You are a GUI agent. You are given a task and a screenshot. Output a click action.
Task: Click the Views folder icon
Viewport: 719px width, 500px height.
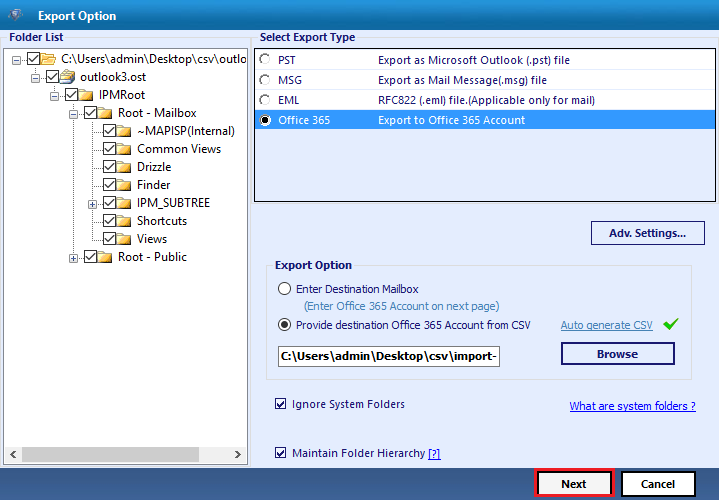coord(124,239)
